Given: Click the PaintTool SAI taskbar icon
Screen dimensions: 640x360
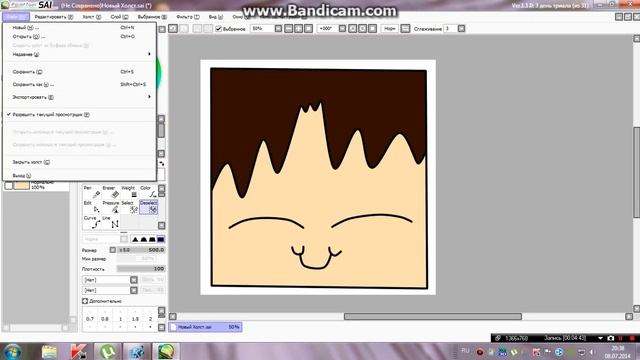Looking at the screenshot, I should click(x=166, y=351).
